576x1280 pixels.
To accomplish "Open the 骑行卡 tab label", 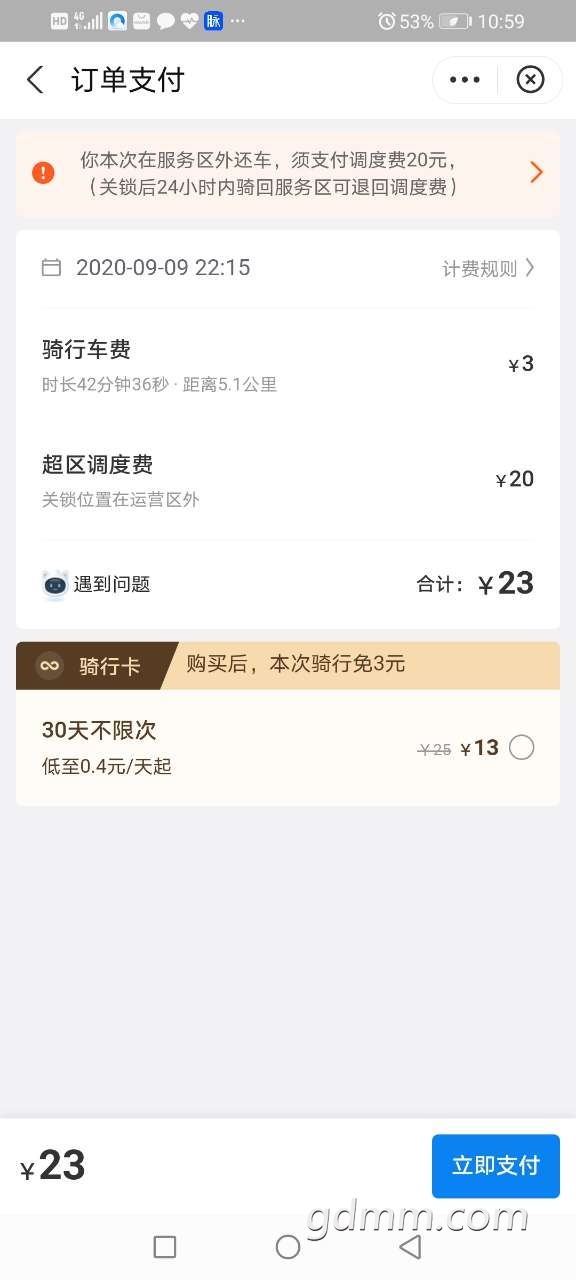I will (110, 666).
